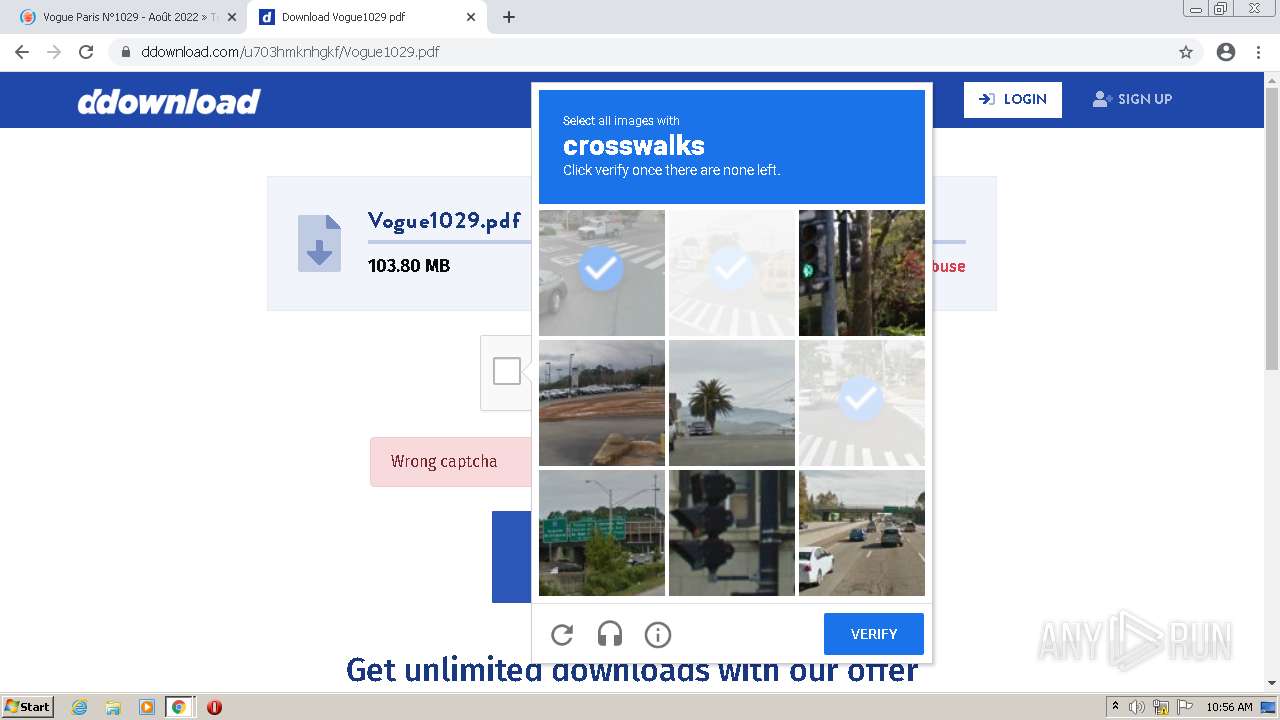Click the 103.80 MB size text
1280x720 pixels.
point(409,266)
